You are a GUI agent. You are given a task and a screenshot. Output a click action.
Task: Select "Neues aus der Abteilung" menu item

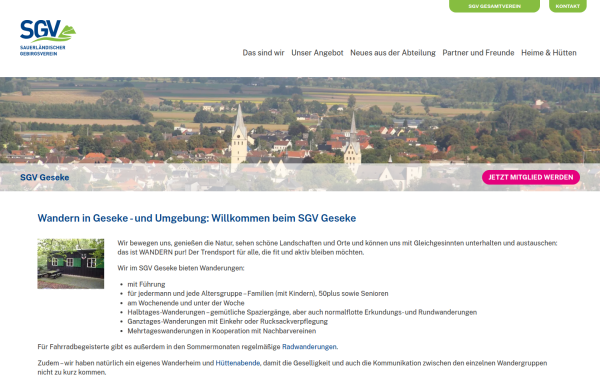pyautogui.click(x=393, y=53)
